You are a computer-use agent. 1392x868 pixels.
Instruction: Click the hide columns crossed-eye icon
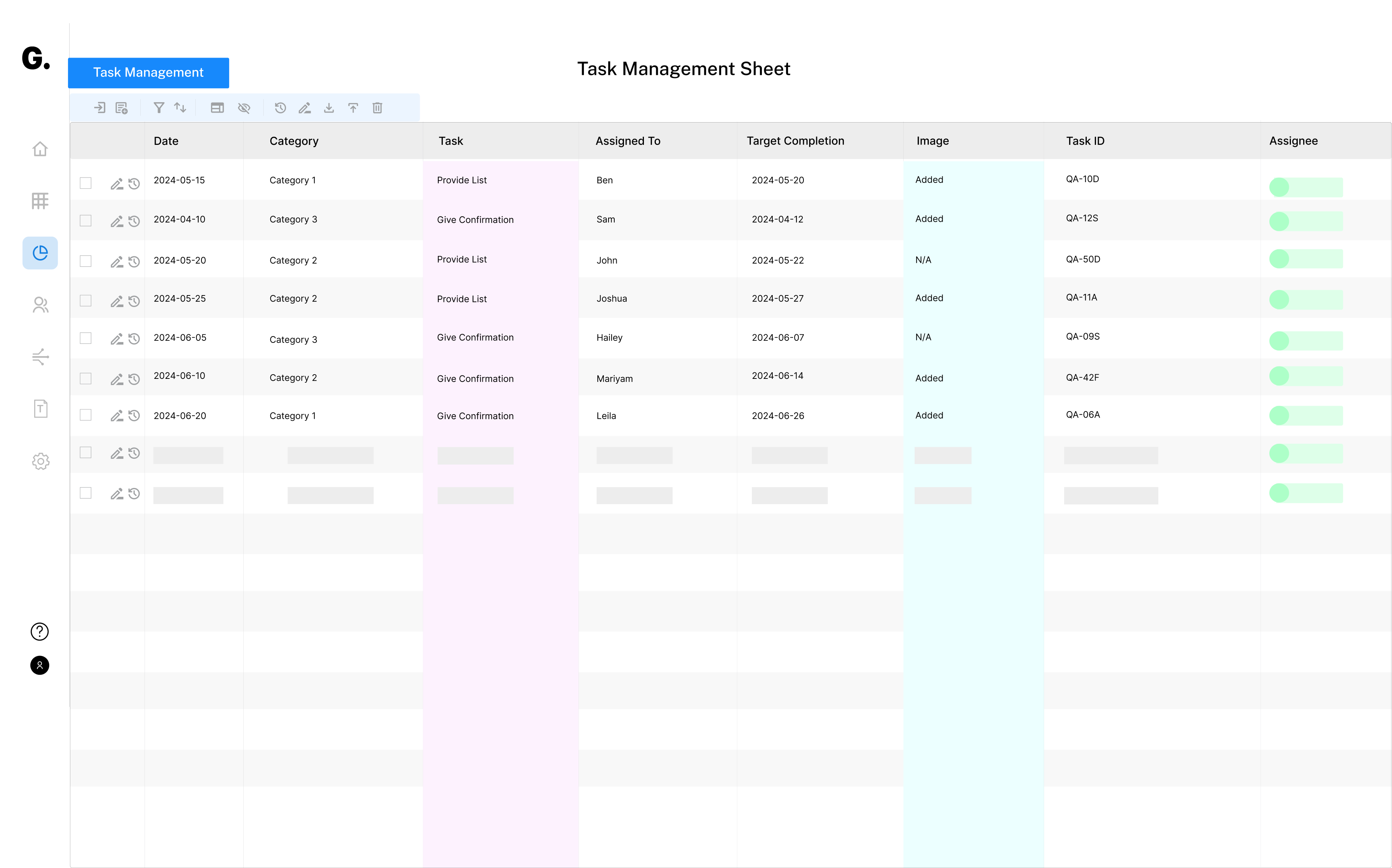[x=244, y=108]
